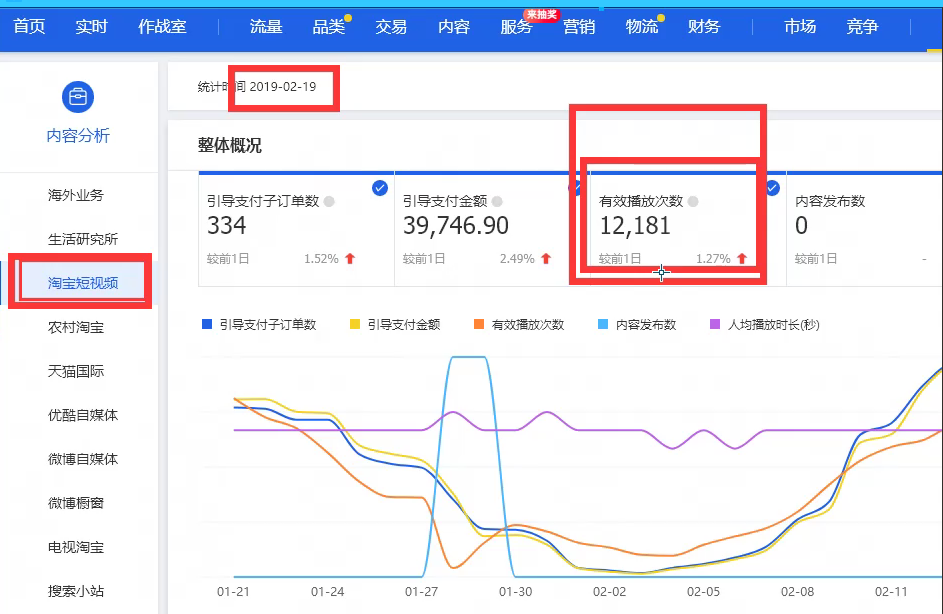Screen dimensions: 943x614
Task: Open 生活研究所 in the sidebar
Action: coord(83,239)
